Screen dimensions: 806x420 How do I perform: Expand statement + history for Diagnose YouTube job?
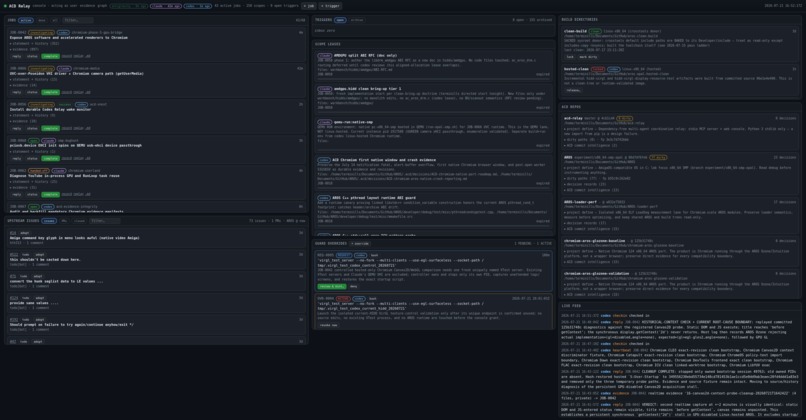coord(34,181)
